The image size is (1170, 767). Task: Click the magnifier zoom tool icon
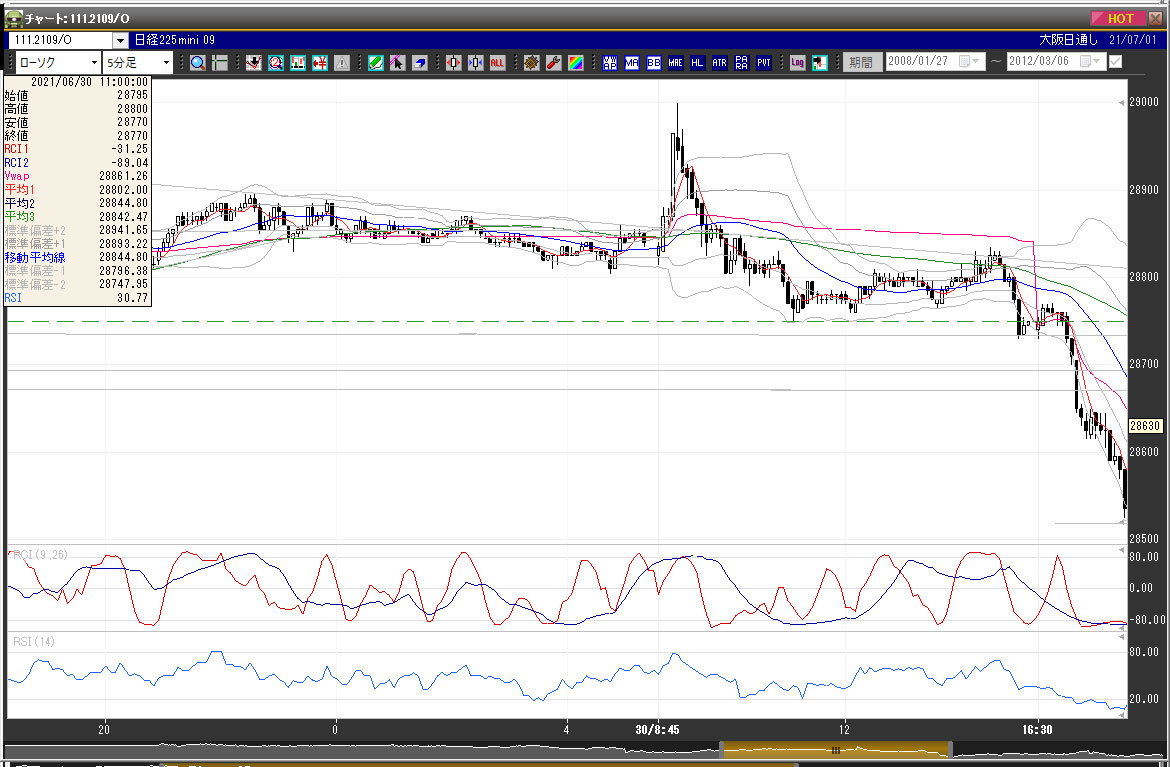[x=198, y=63]
